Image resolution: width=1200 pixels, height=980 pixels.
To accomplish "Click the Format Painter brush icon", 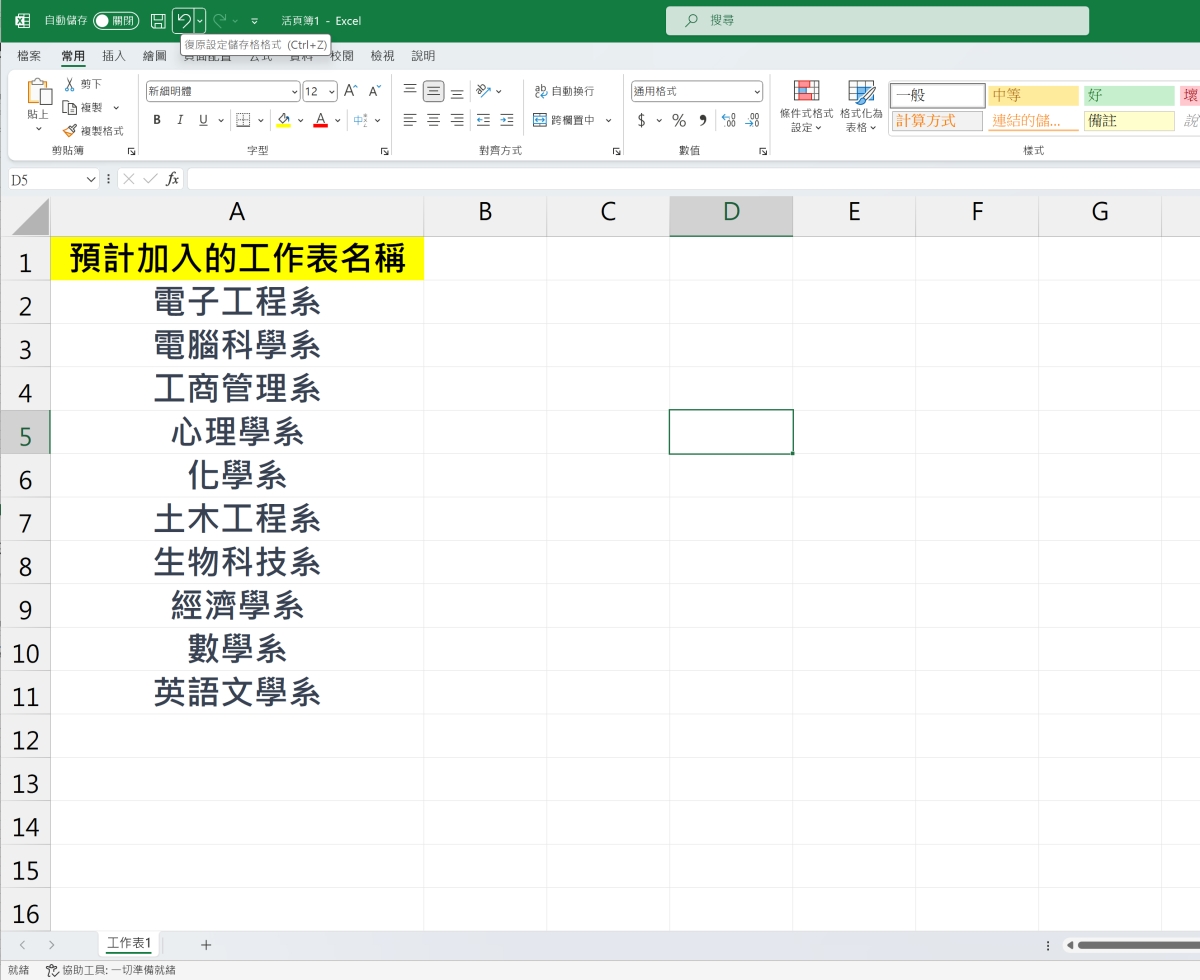I will tap(70, 131).
